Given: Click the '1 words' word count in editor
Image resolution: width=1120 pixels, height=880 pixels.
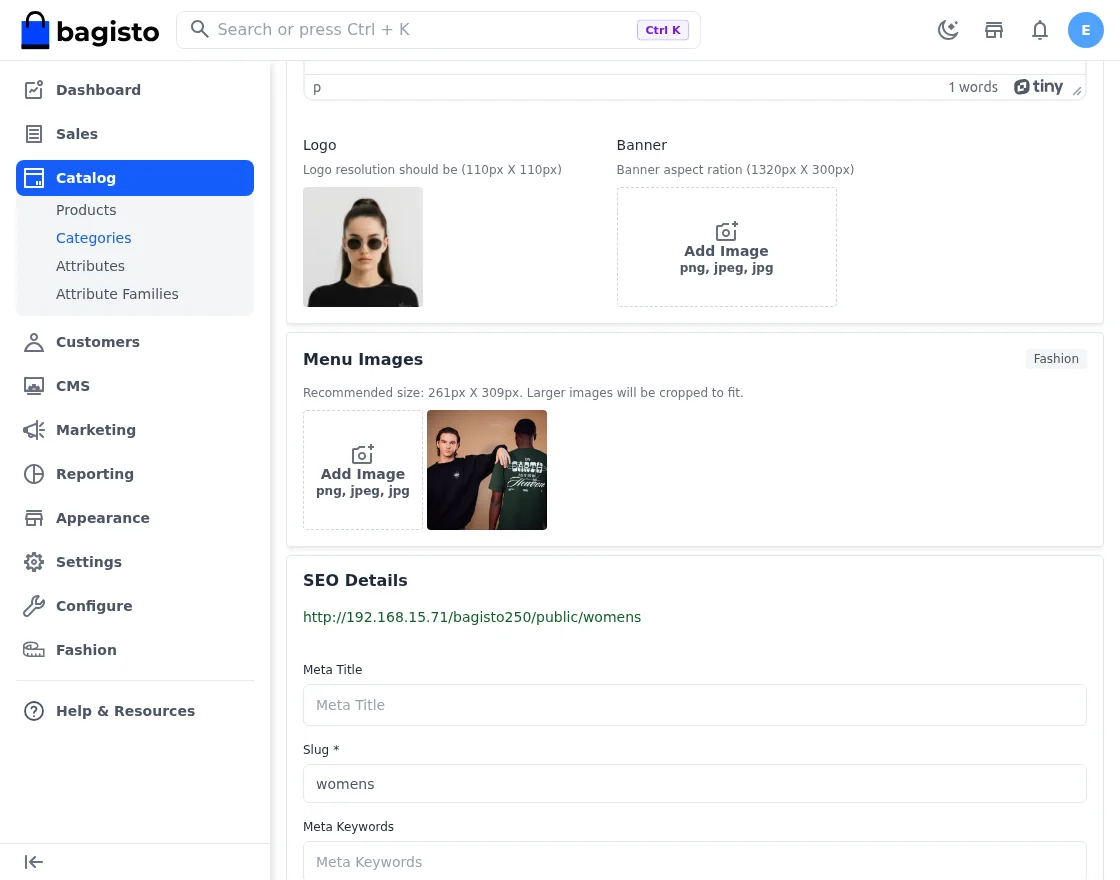Looking at the screenshot, I should coord(973,87).
